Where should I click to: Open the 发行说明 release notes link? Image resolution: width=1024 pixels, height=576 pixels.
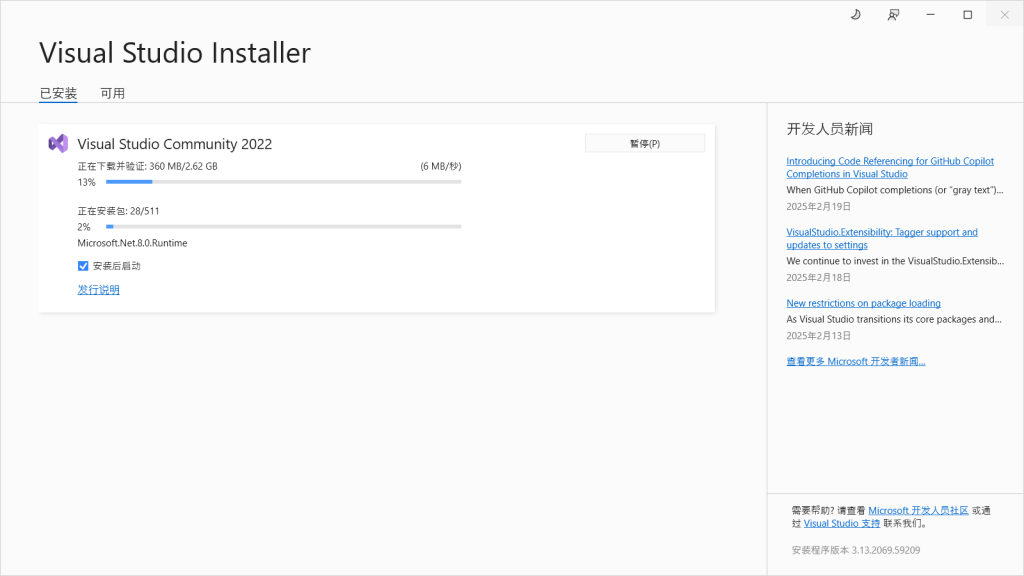click(99, 289)
